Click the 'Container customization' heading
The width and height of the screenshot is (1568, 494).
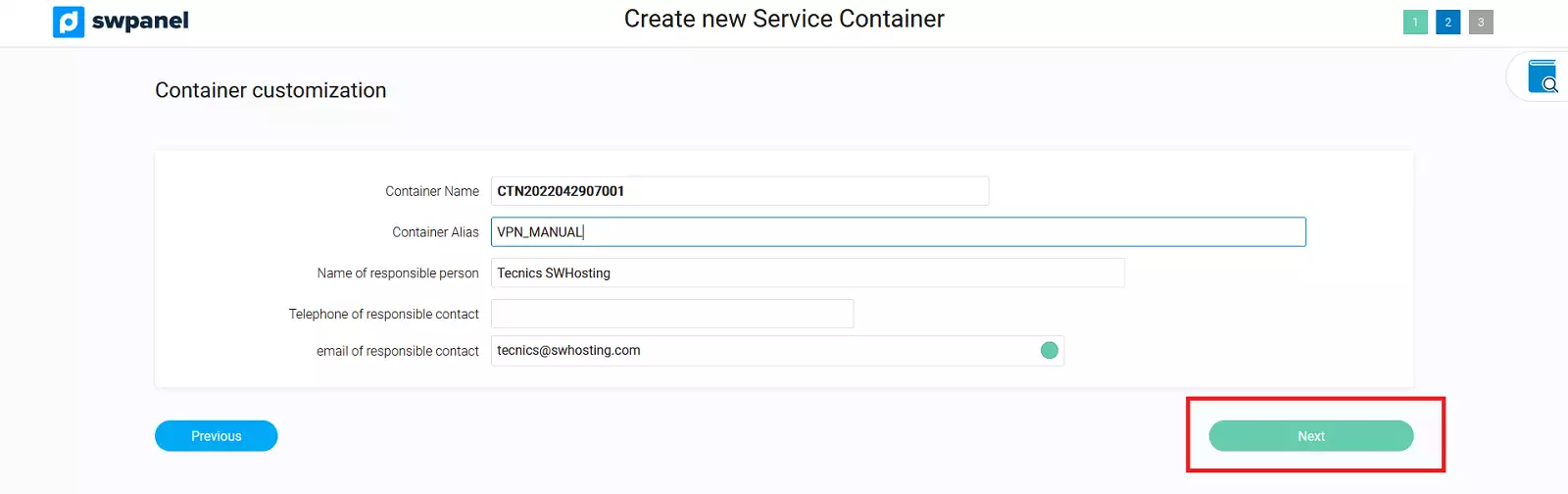point(270,90)
